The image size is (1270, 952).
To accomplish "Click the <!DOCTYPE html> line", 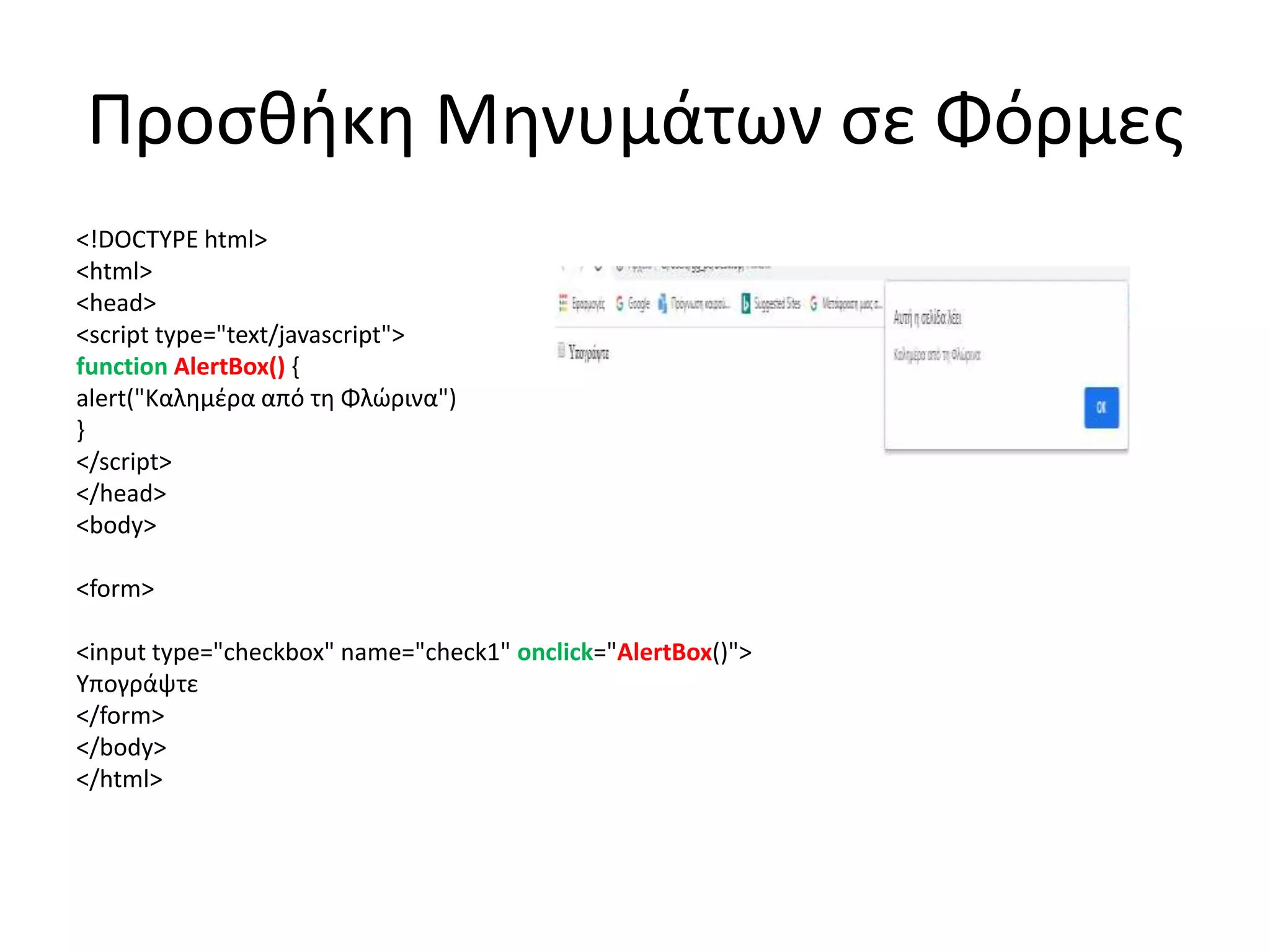I will (x=171, y=239).
